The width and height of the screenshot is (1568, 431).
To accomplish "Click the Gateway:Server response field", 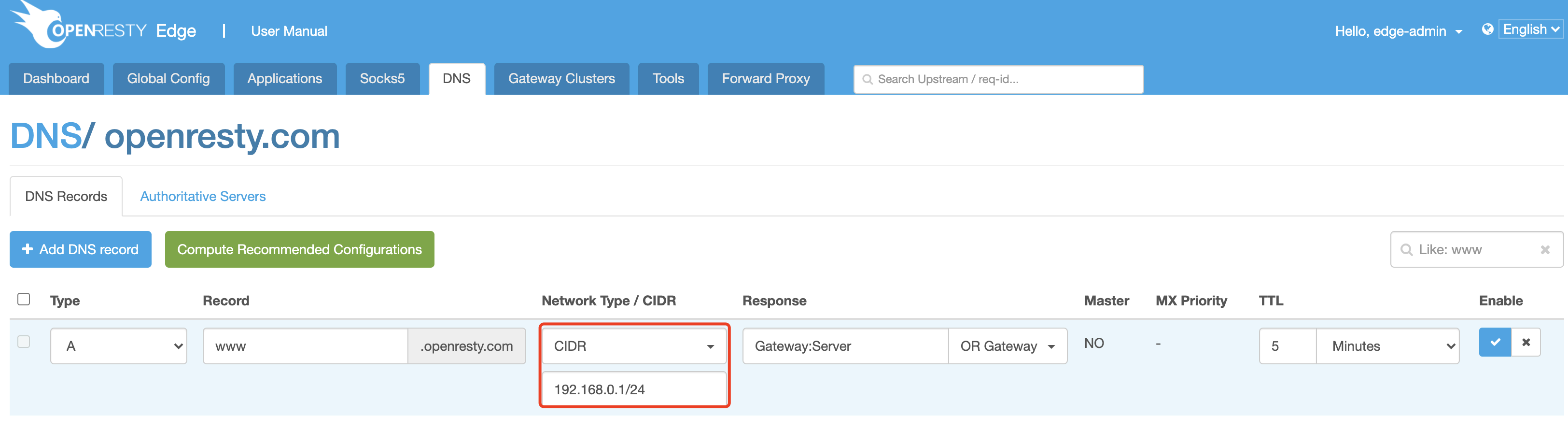I will pos(845,346).
